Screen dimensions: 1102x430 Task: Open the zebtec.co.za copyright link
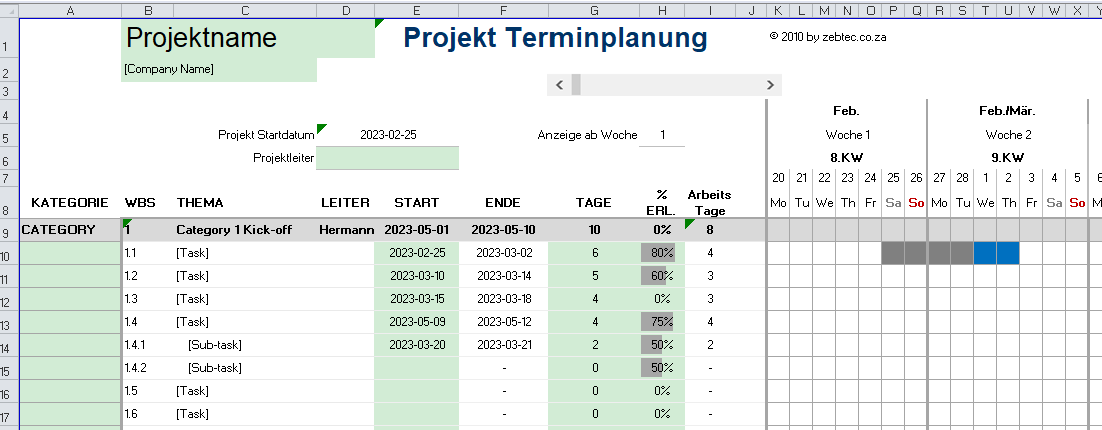828,37
